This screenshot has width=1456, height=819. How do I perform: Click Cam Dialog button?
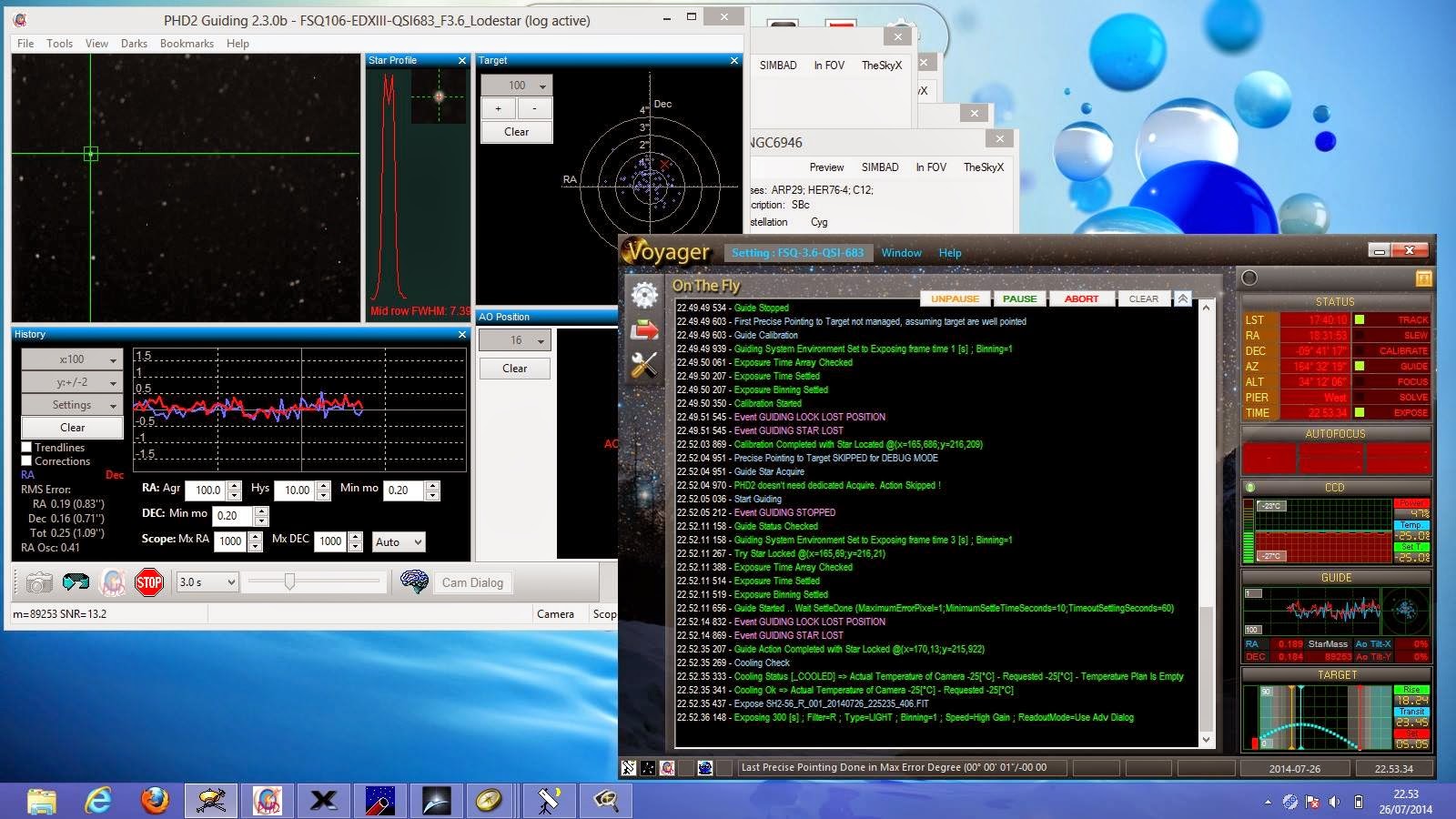(472, 582)
